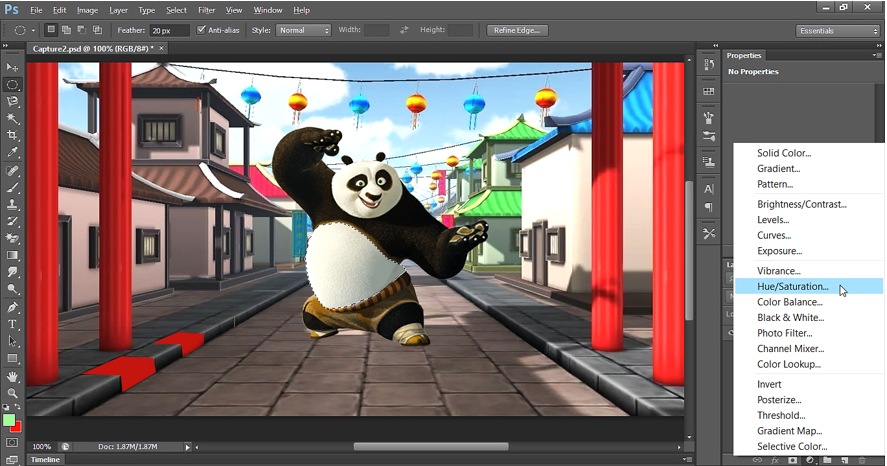The width and height of the screenshot is (887, 466).
Task: Choose Subtract from selection mode
Action: tap(81, 30)
